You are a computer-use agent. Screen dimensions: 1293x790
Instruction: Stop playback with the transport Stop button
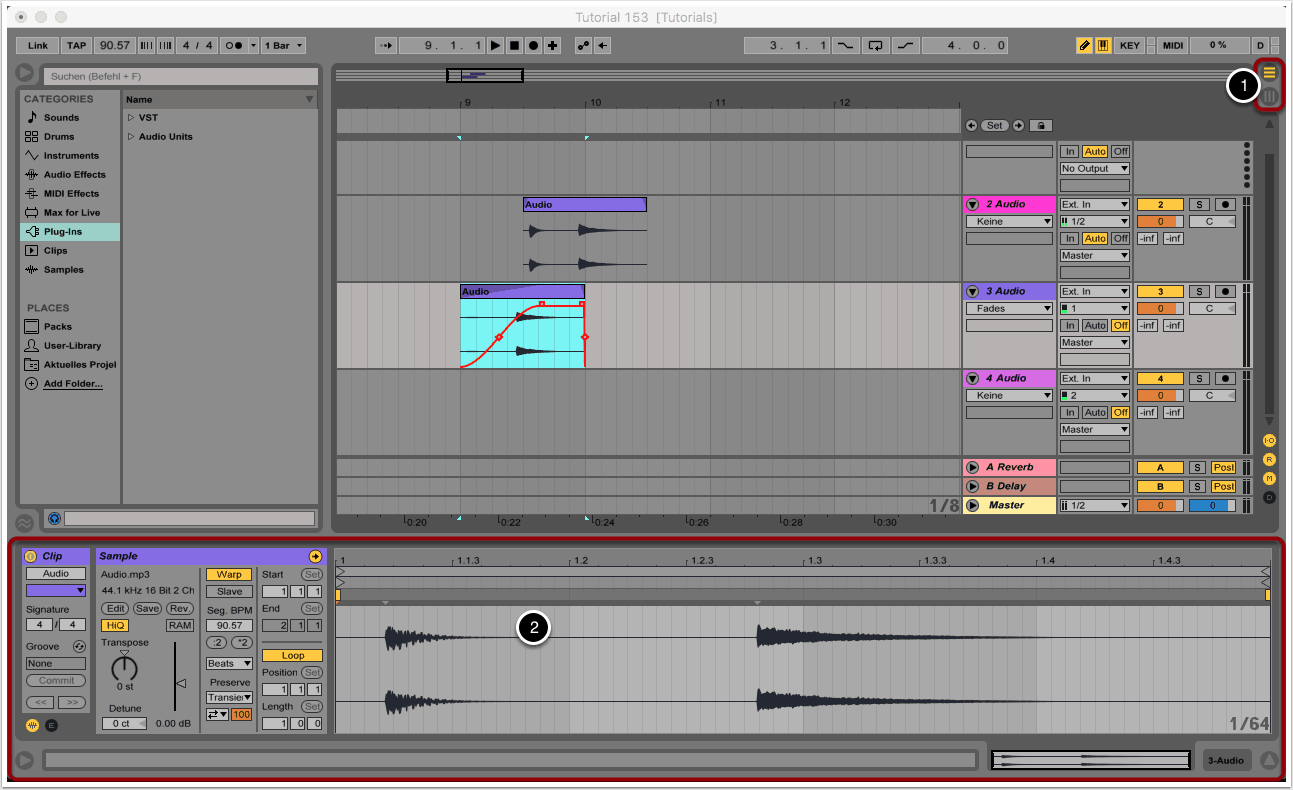515,45
